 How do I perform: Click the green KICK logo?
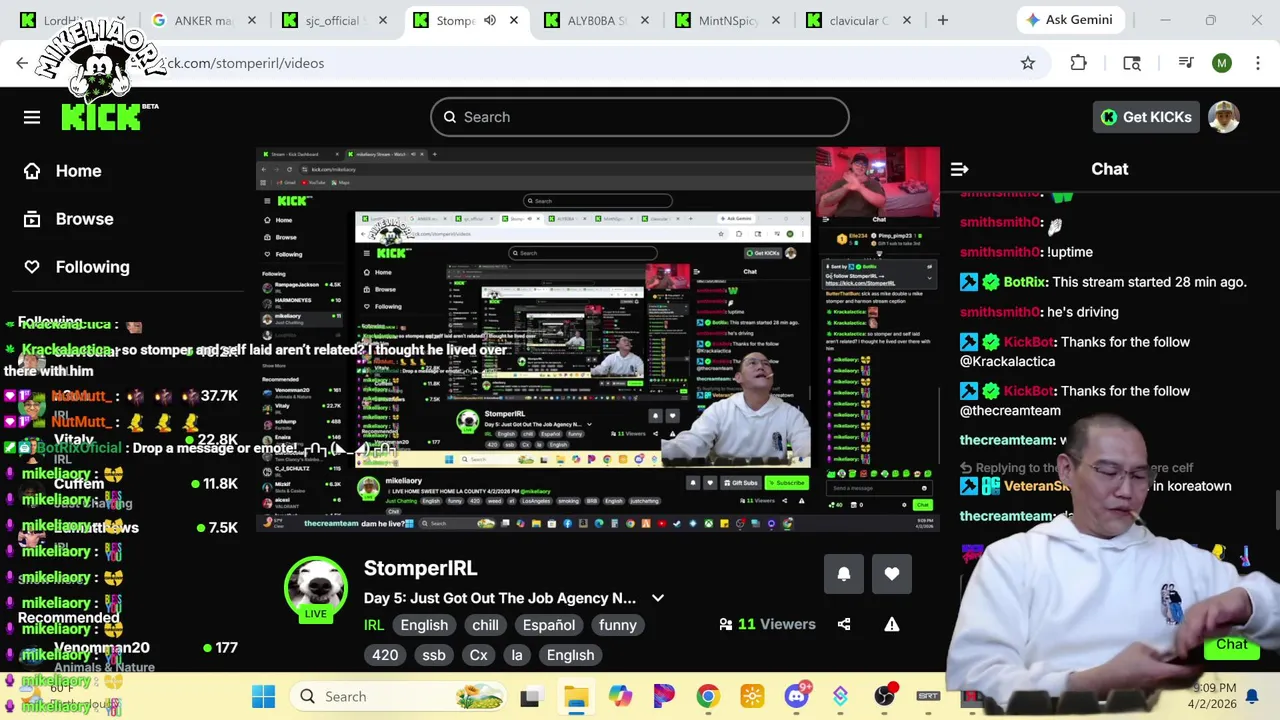(x=103, y=117)
